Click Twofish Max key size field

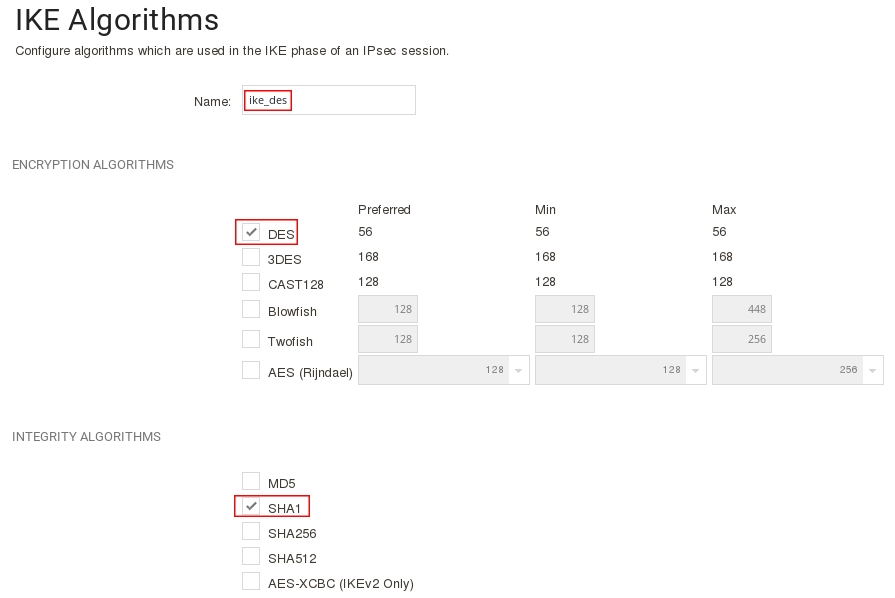click(741, 340)
